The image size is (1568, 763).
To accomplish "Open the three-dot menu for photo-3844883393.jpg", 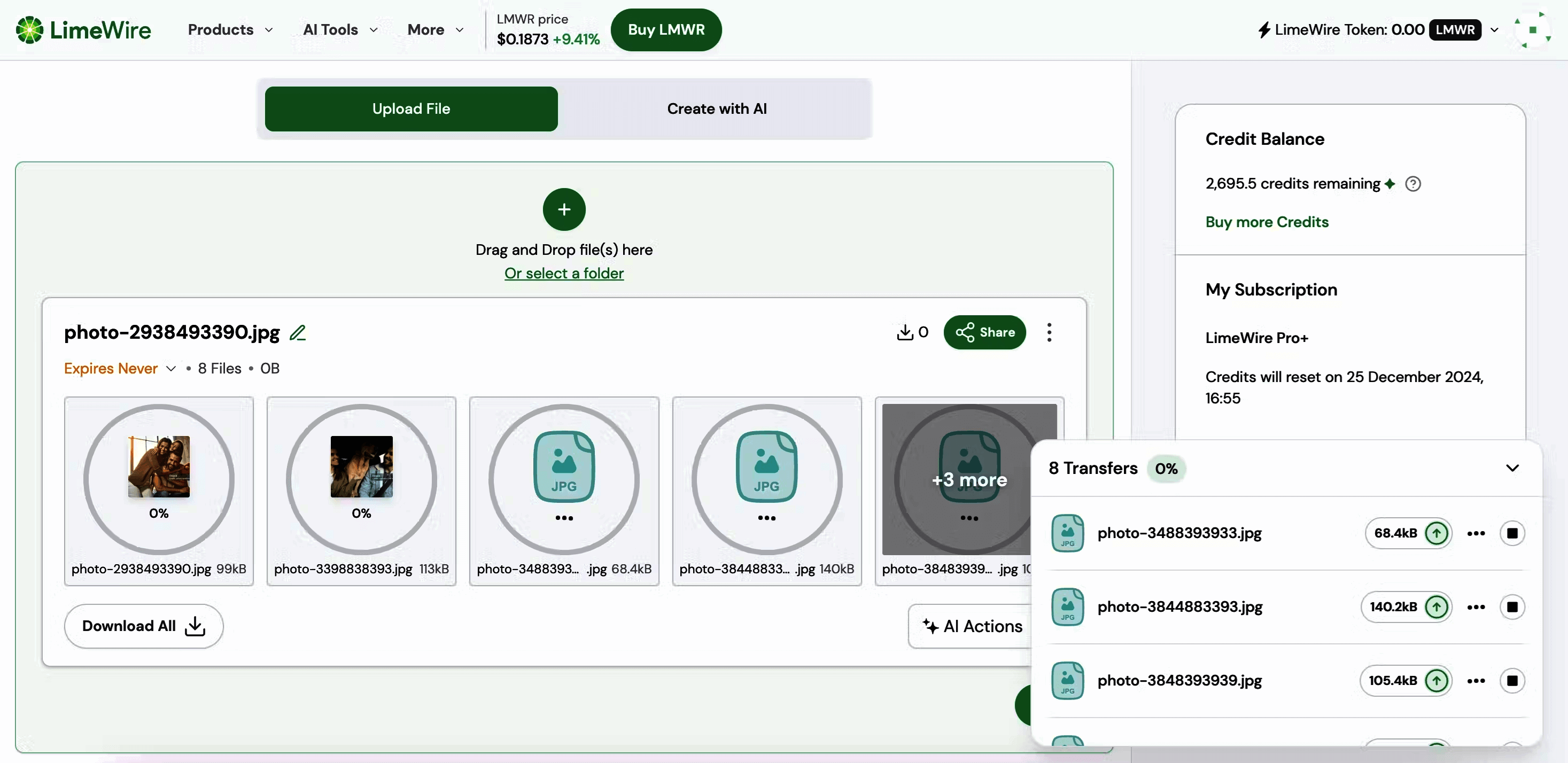I will point(1476,606).
